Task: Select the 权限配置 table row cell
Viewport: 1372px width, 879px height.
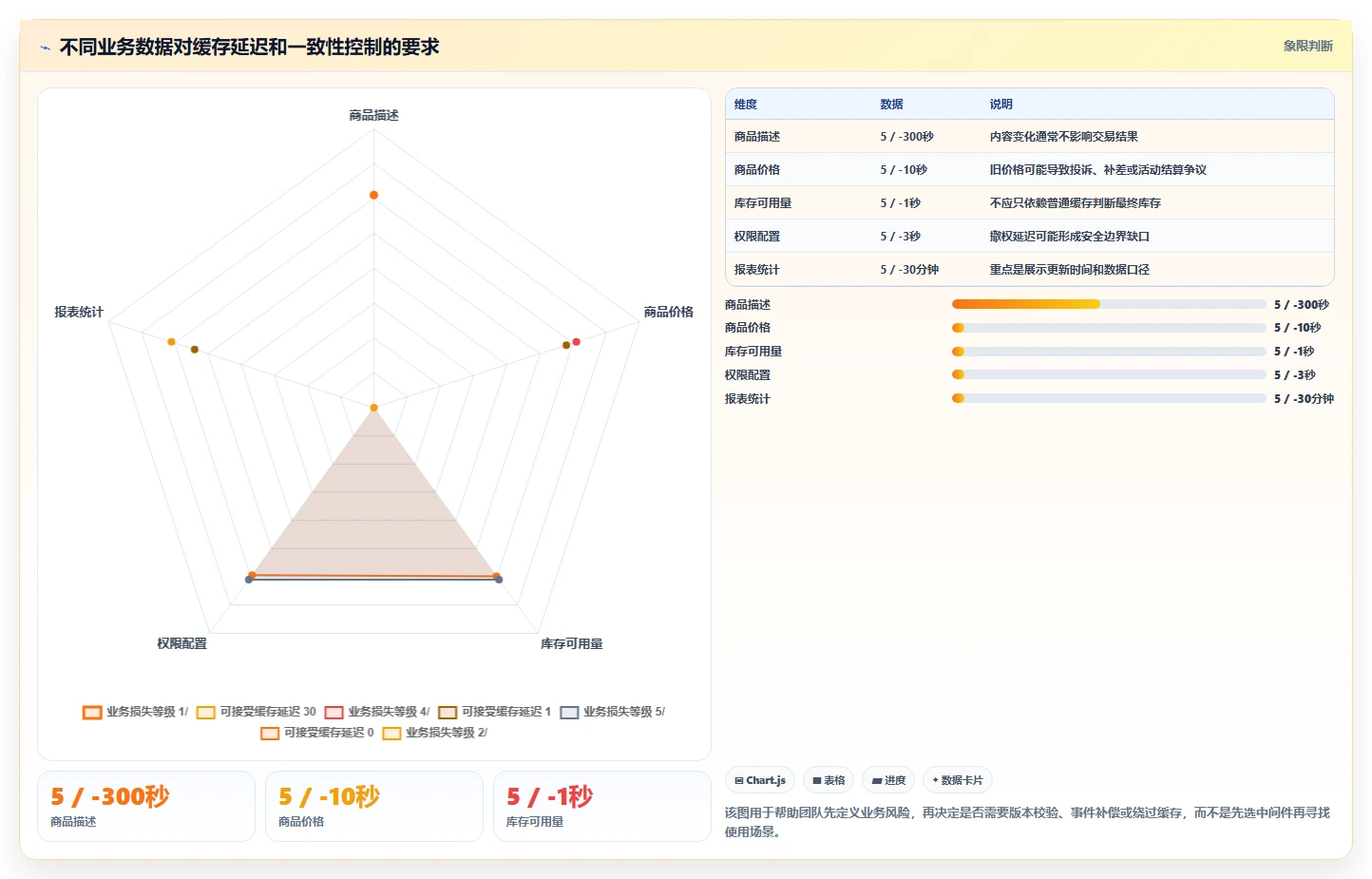Action: (757, 237)
